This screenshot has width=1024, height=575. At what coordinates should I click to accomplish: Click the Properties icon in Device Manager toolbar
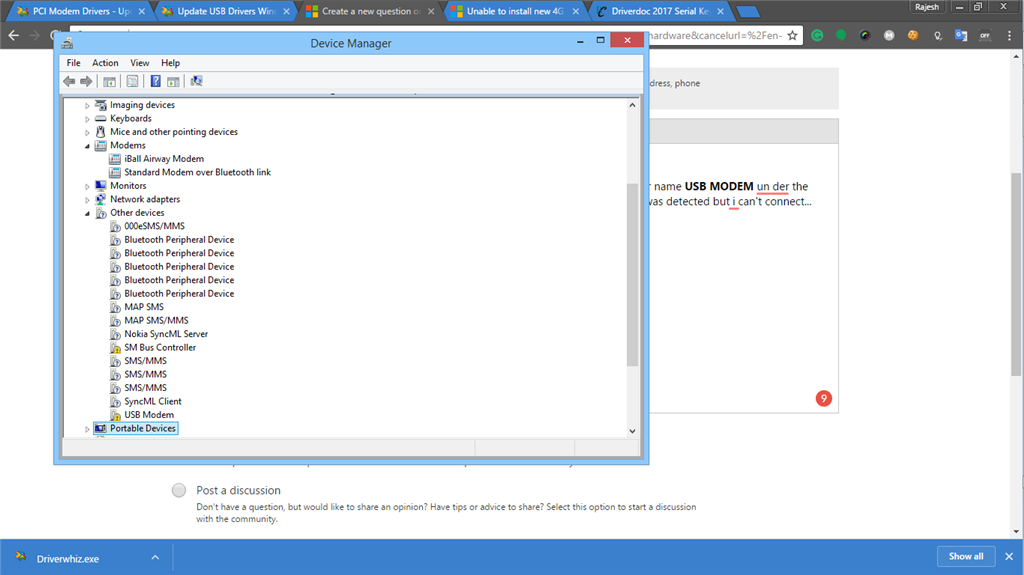[133, 81]
